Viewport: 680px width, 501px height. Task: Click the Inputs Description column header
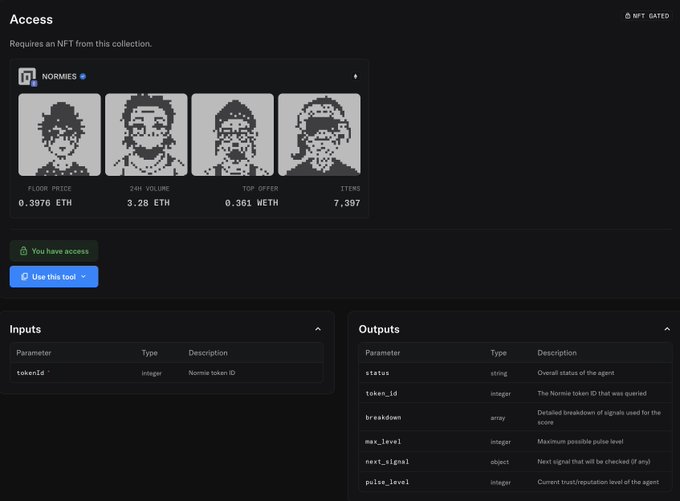pos(208,353)
